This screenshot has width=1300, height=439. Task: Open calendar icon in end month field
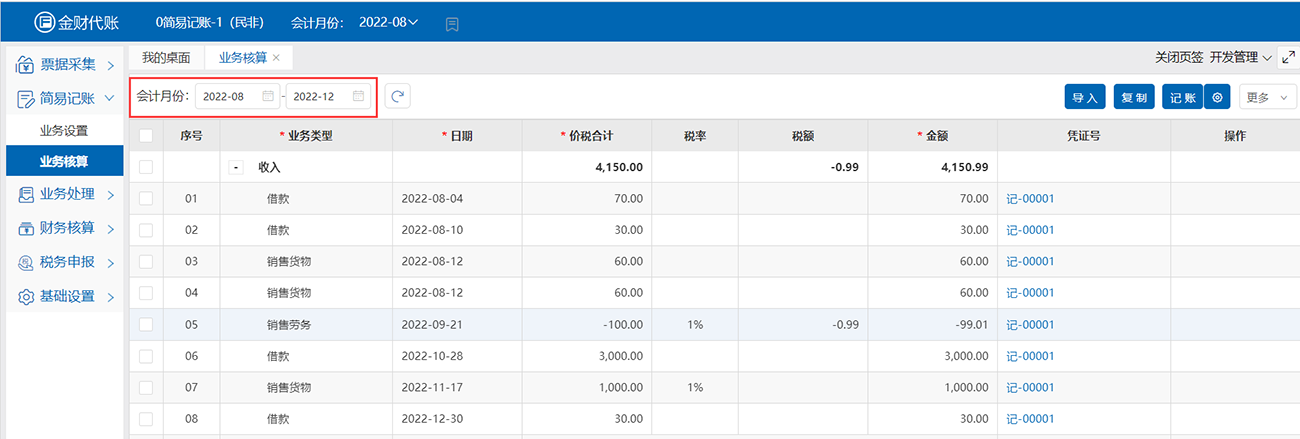click(x=358, y=96)
